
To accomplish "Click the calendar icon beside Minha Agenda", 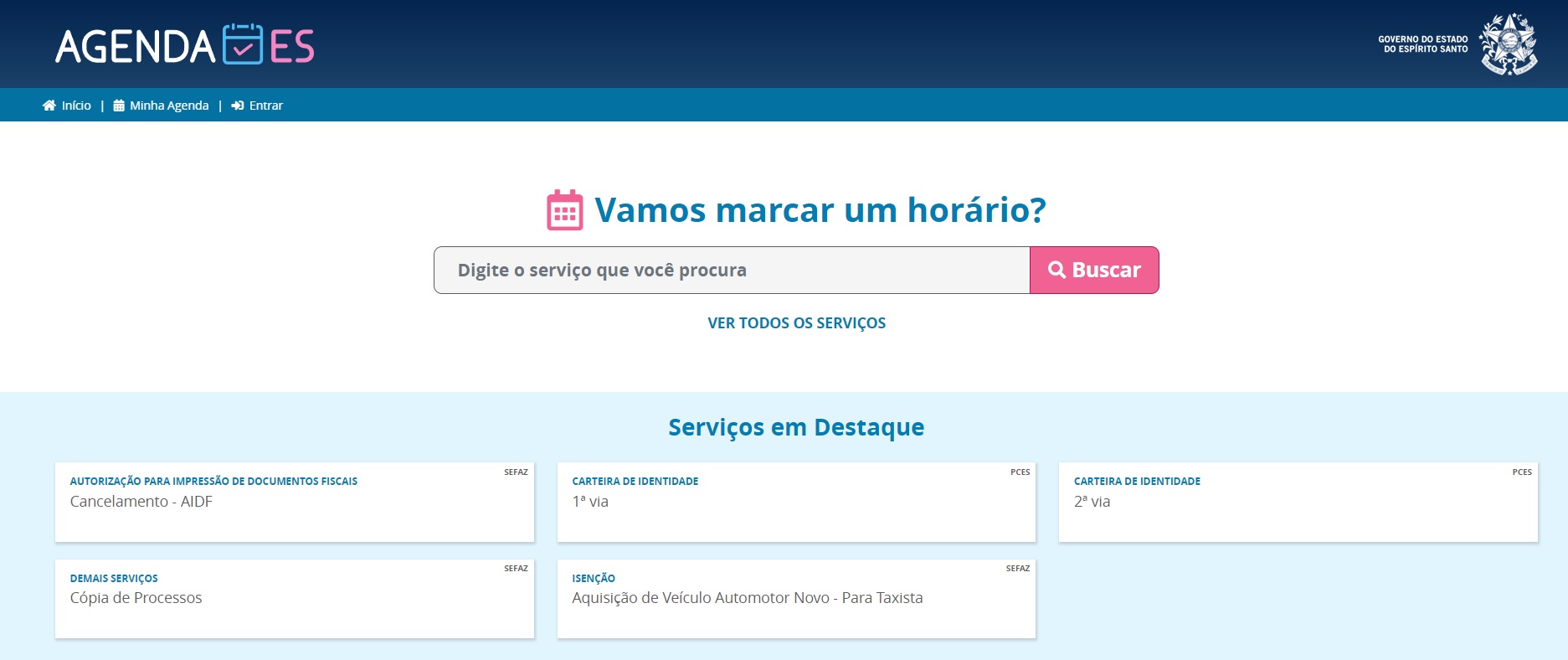I will coord(119,106).
